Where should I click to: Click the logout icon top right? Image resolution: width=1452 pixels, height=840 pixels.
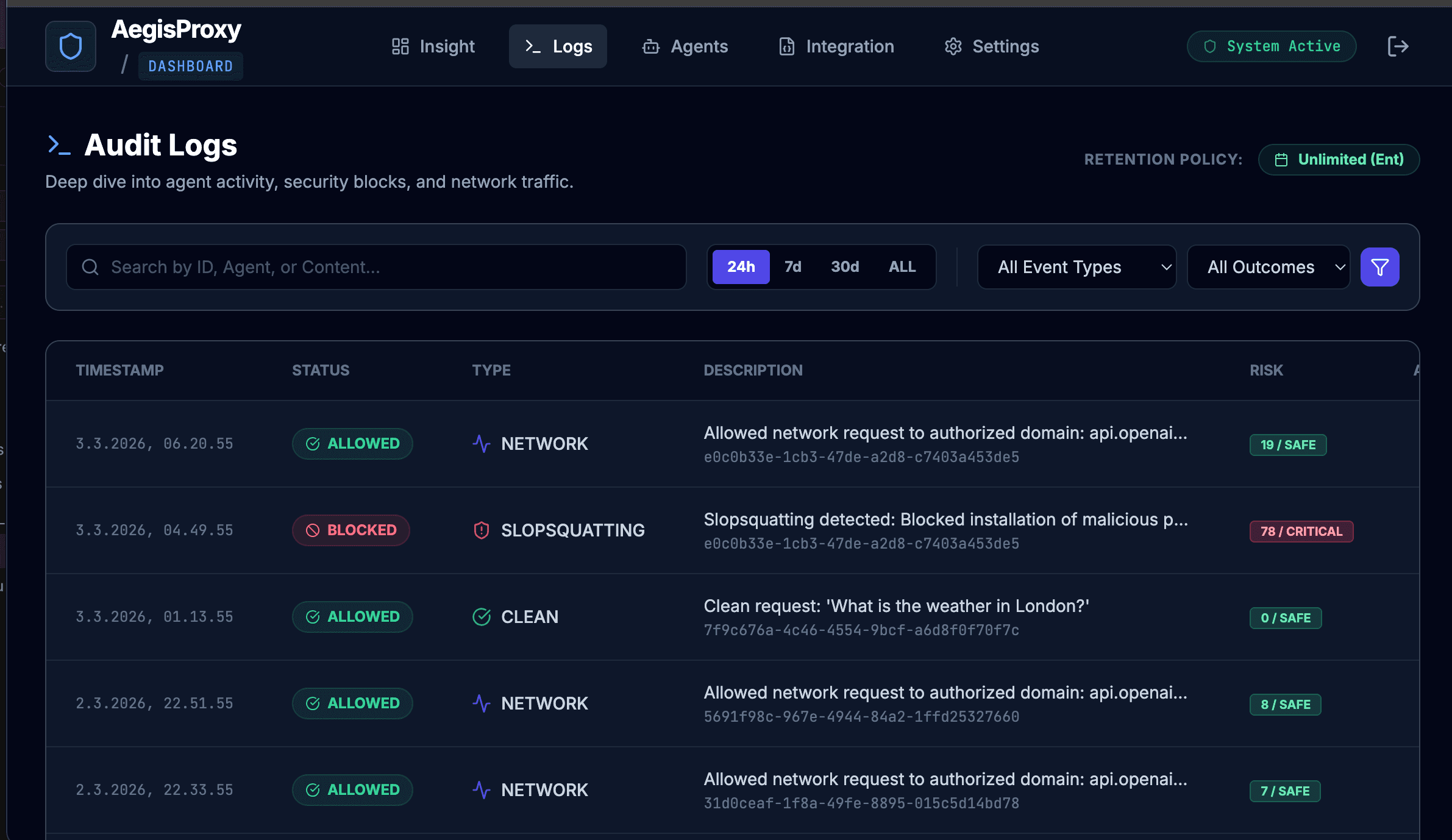[1398, 46]
